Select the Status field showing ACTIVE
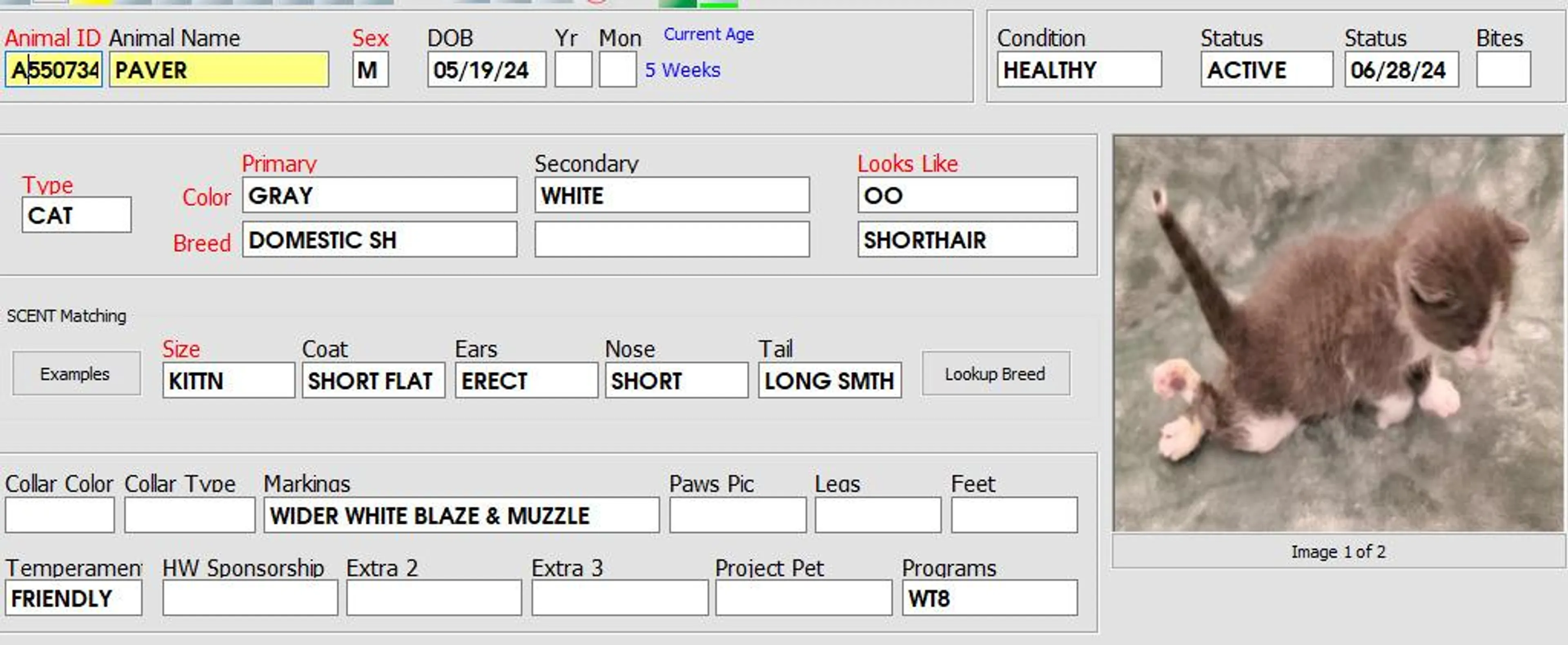The image size is (1568, 645). [1265, 70]
